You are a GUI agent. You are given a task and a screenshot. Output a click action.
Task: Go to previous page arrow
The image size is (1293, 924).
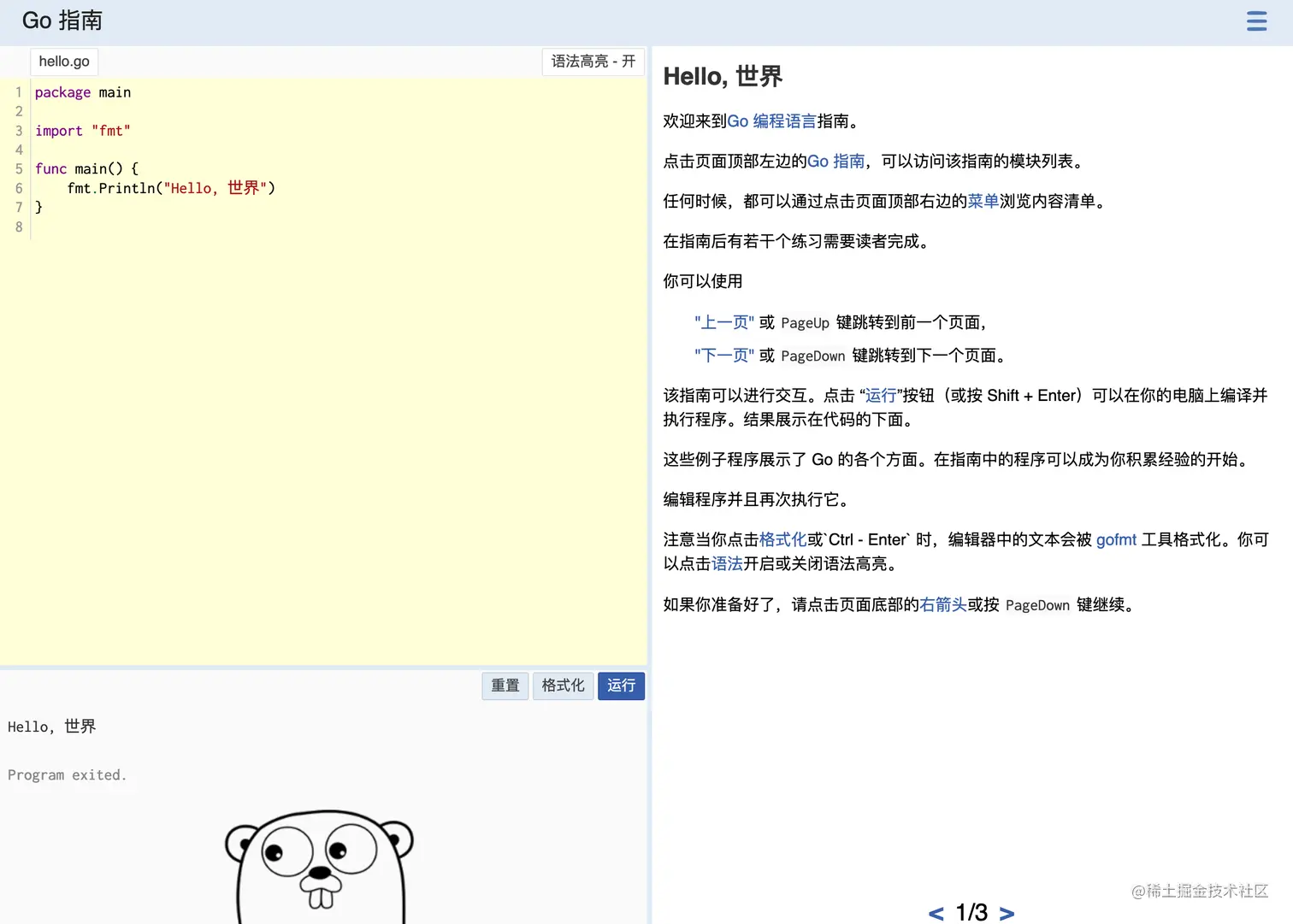click(936, 913)
